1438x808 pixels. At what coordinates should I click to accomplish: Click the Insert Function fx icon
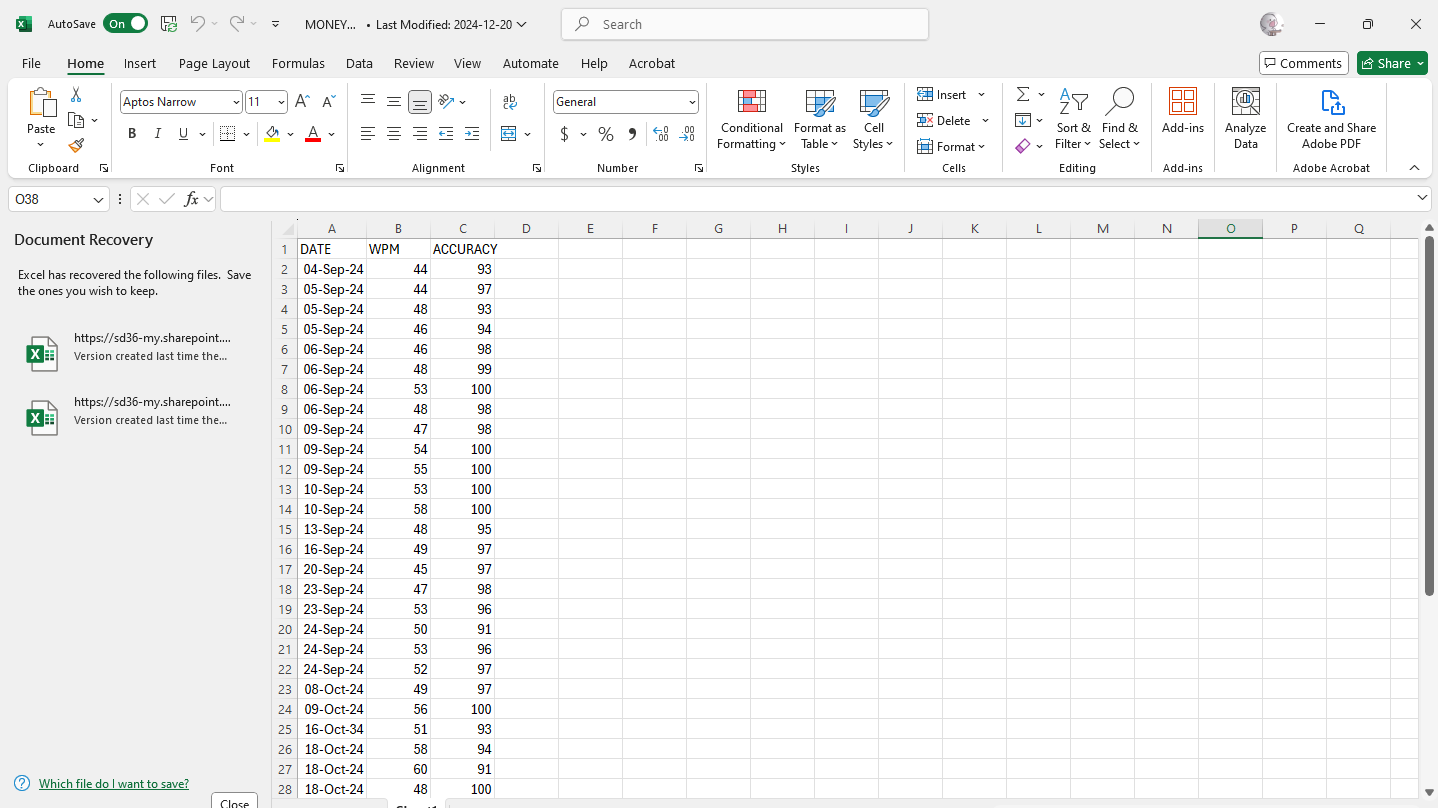click(x=192, y=200)
